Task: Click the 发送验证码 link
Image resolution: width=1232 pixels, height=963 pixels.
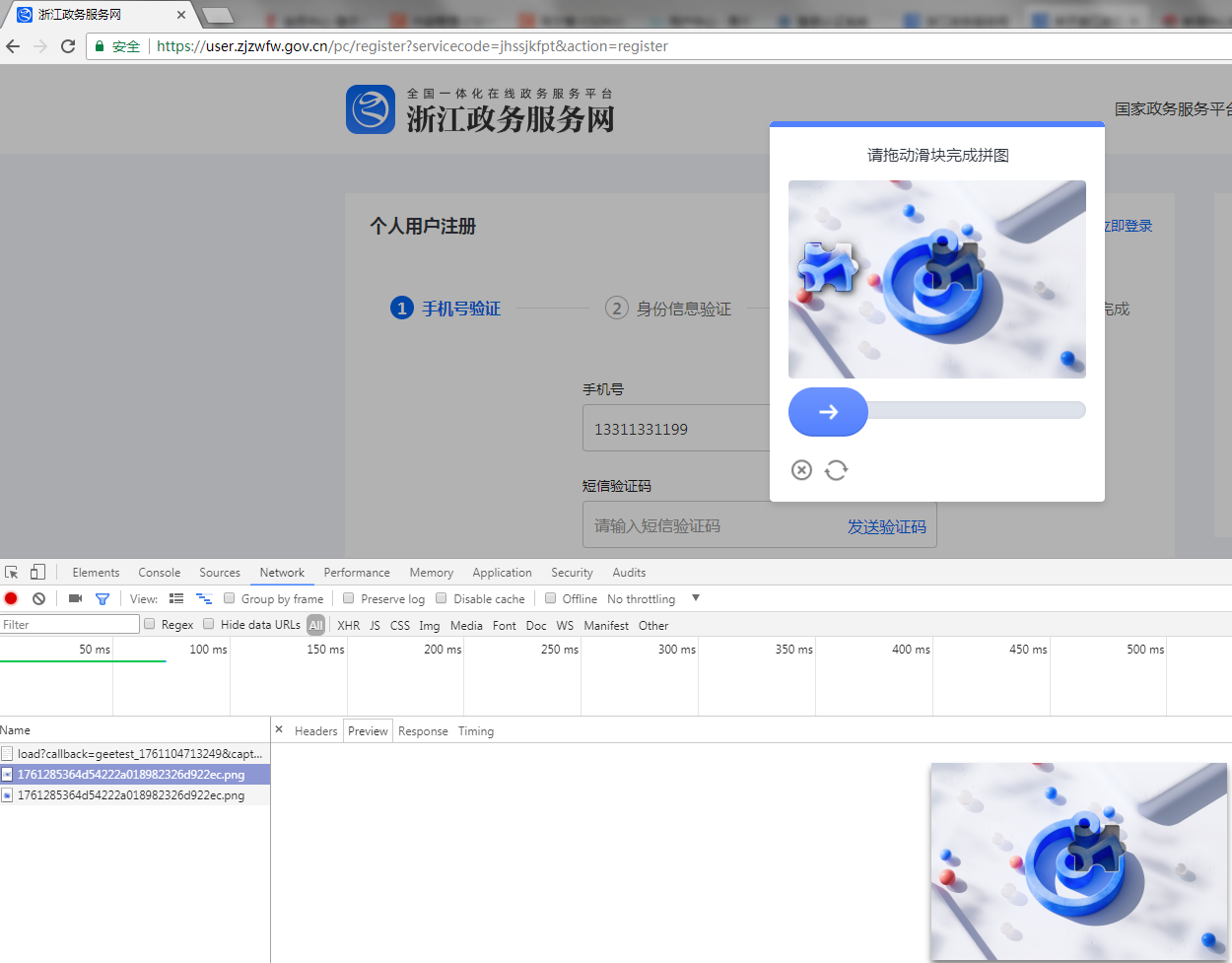Action: tap(886, 526)
